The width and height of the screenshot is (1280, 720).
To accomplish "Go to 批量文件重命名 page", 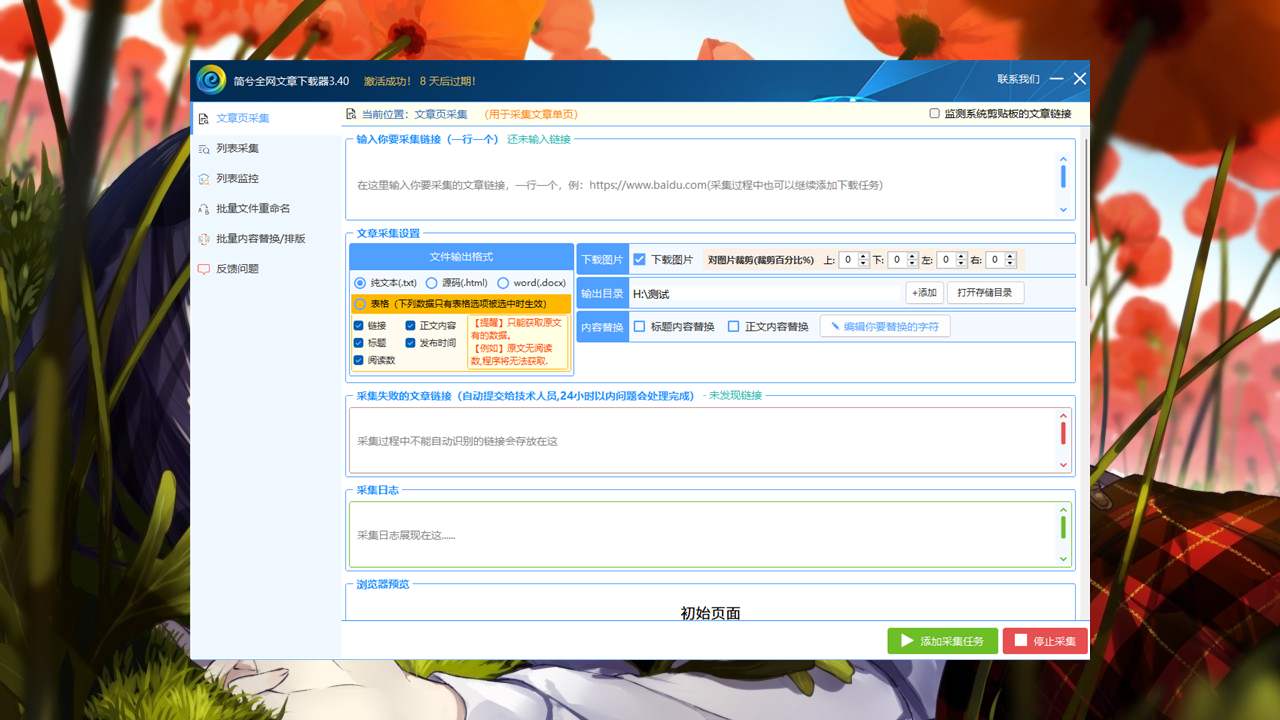I will pyautogui.click(x=265, y=208).
